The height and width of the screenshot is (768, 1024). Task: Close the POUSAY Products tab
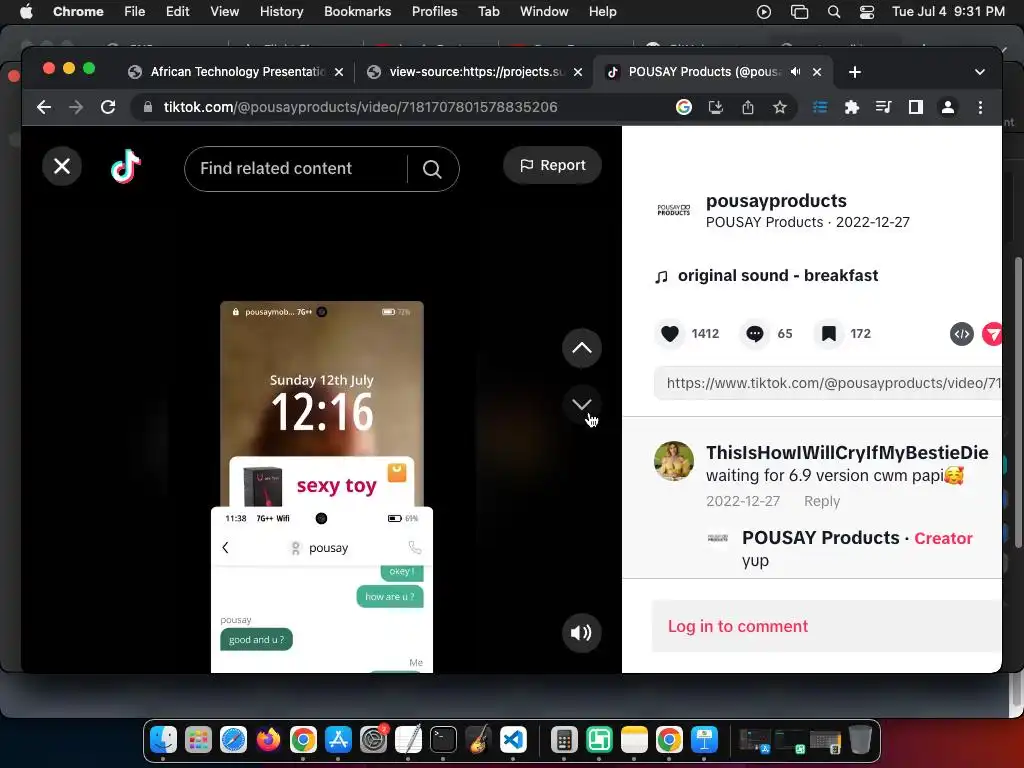coord(816,72)
